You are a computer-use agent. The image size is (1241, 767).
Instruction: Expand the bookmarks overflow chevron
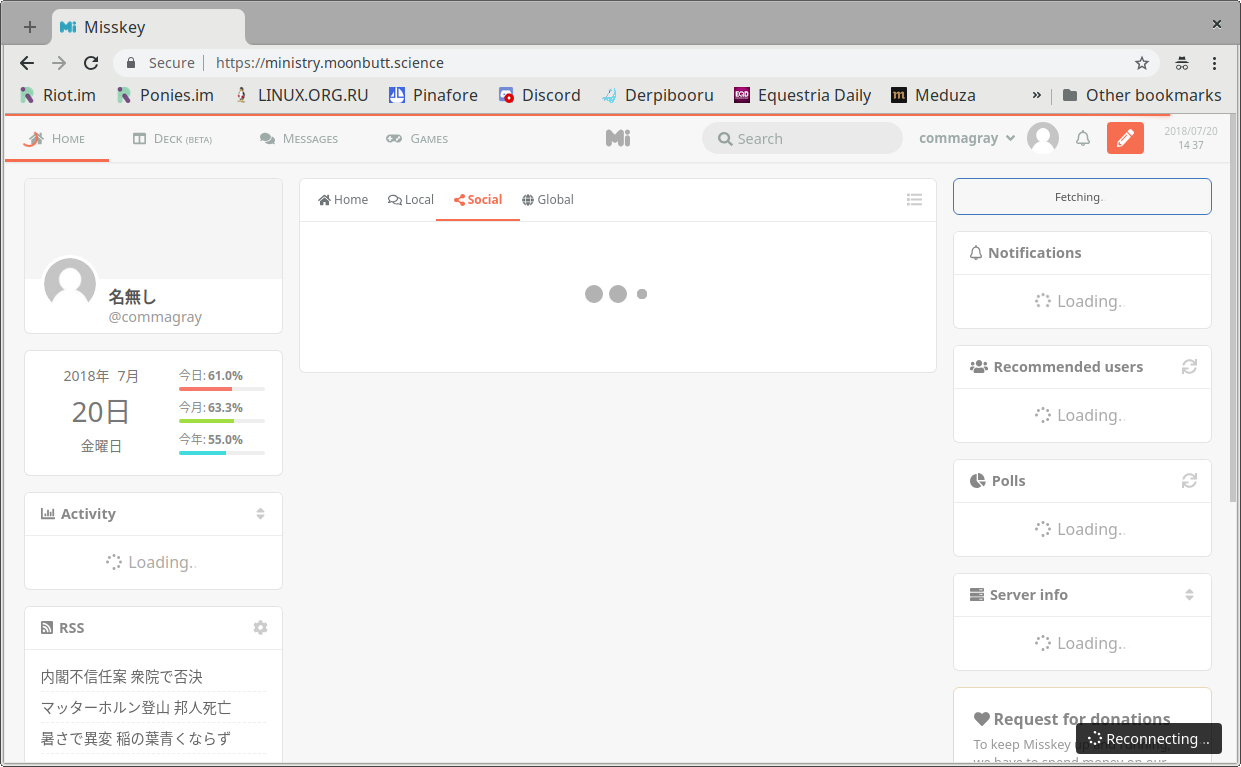tap(1037, 95)
